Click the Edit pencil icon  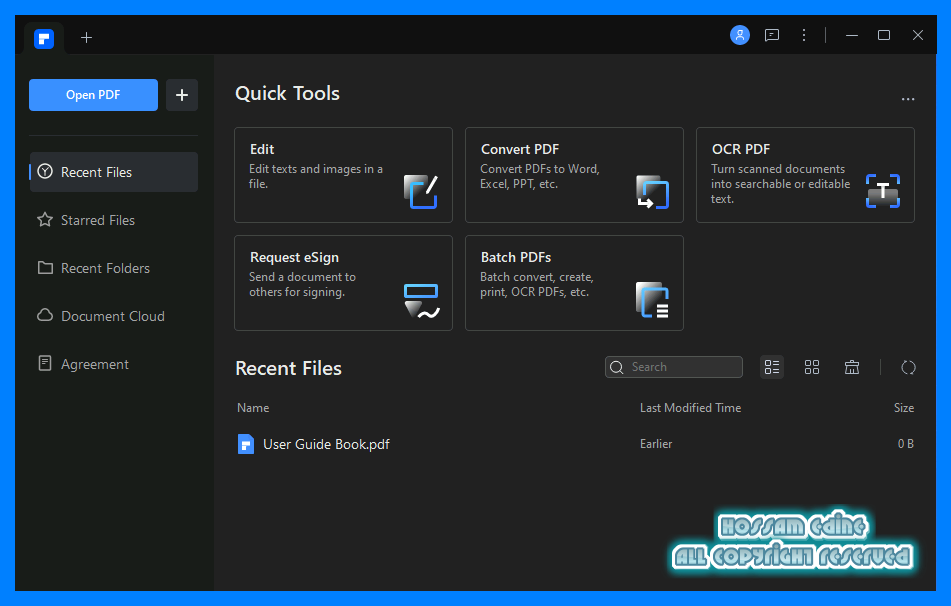[x=421, y=192]
